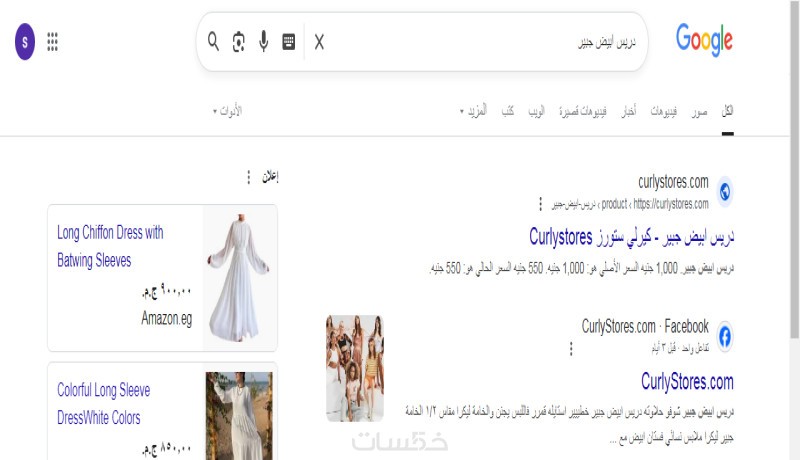The width and height of the screenshot is (800, 460).
Task: Open the CurlyStores.com Facebook result title
Action: coord(687,381)
